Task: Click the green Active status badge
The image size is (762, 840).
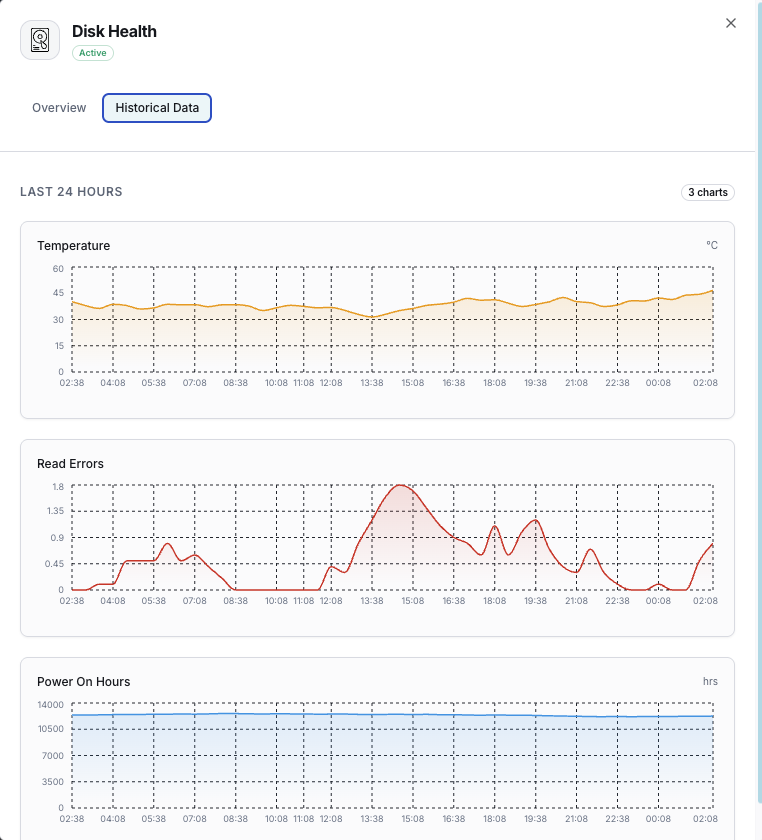Action: (x=93, y=53)
